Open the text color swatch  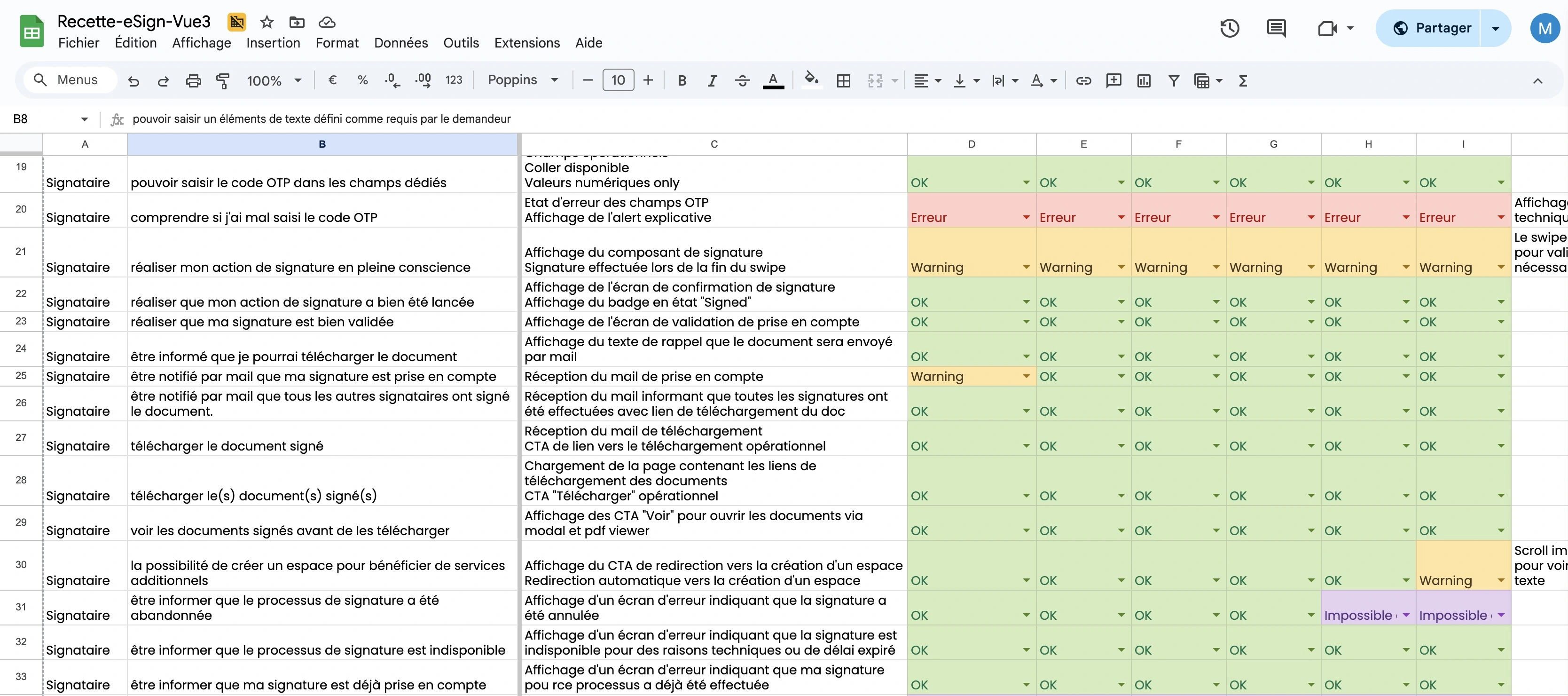tap(774, 80)
